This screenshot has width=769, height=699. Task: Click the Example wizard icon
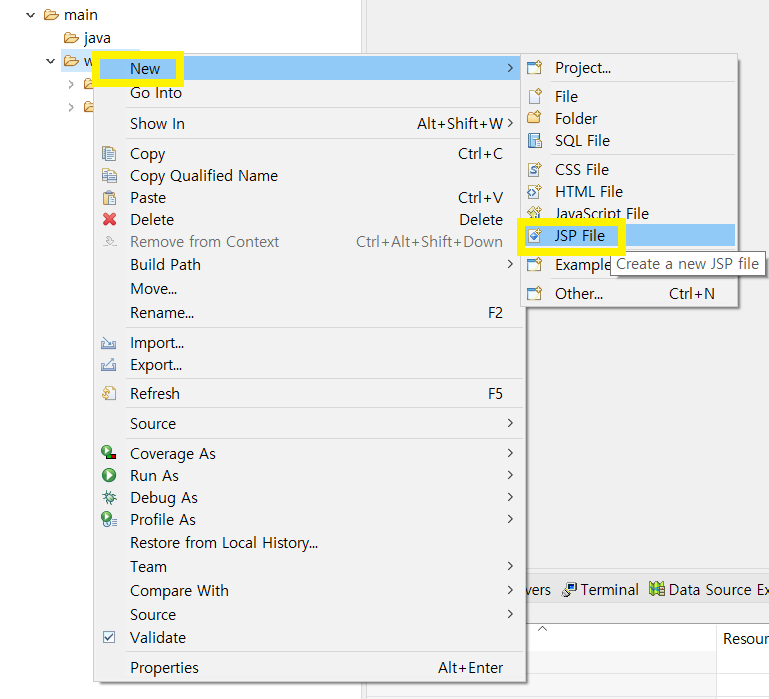click(x=535, y=264)
